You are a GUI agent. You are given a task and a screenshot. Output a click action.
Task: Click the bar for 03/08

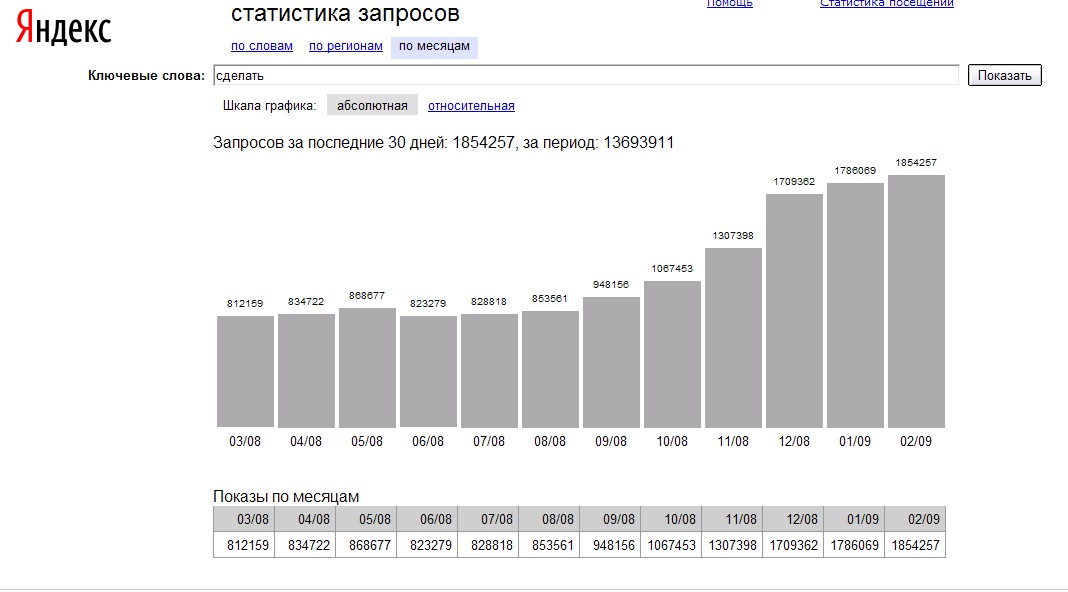click(245, 371)
